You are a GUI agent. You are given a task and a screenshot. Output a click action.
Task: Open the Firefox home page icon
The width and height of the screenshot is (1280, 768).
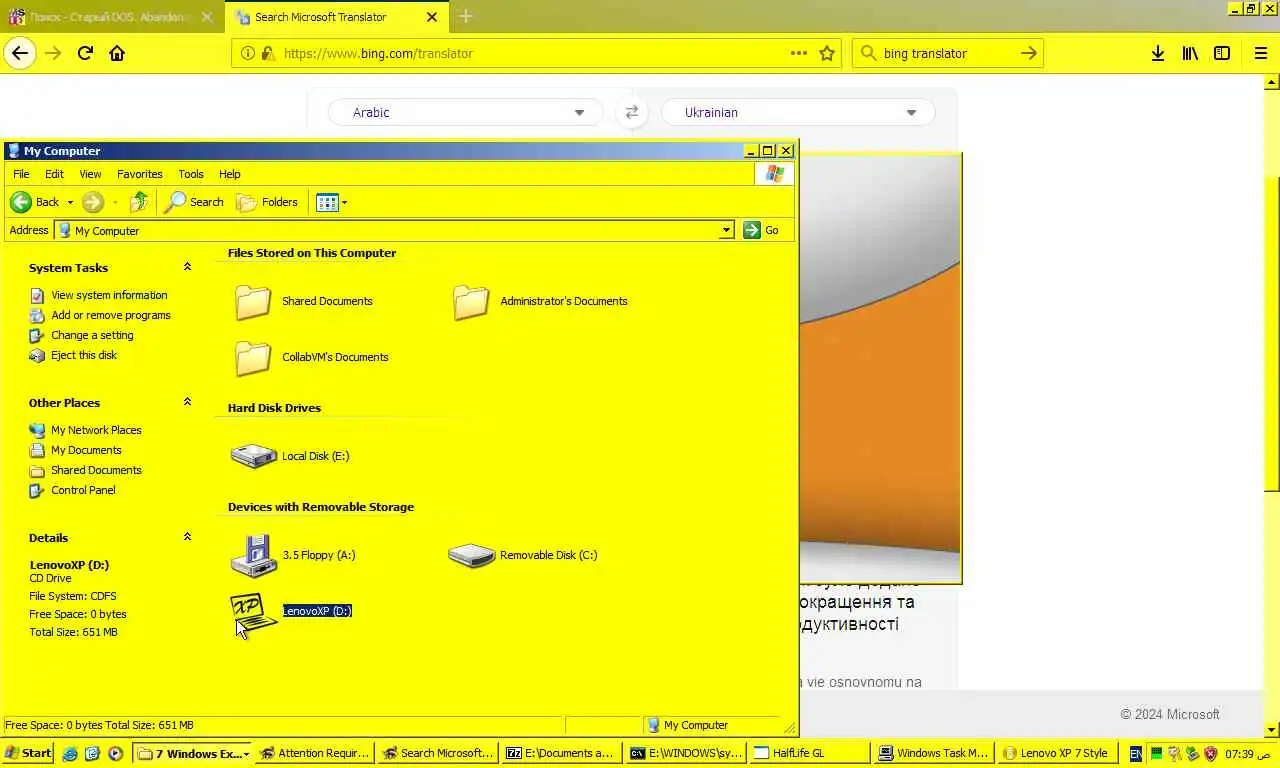pos(117,53)
